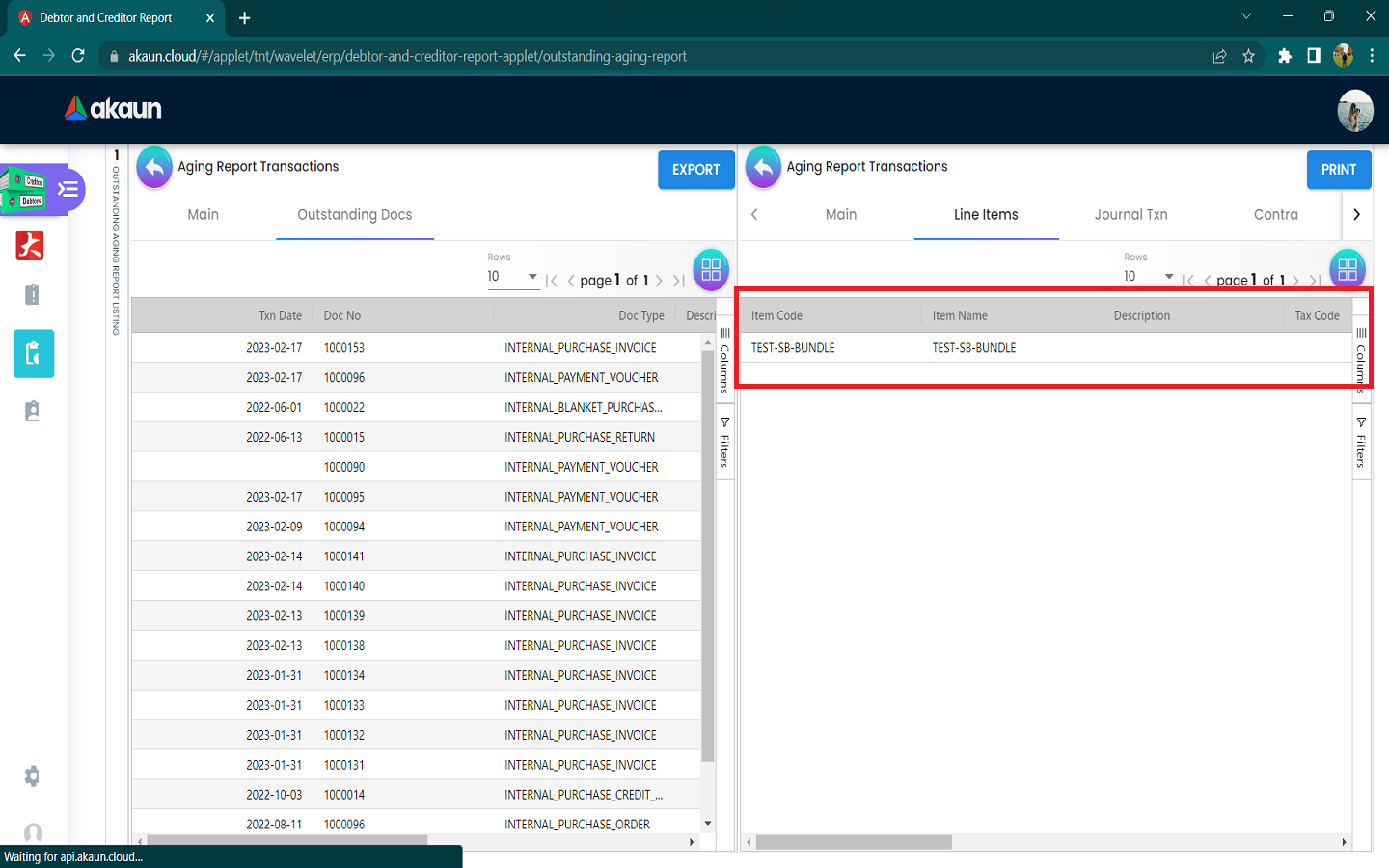Open the red PDF icon in sidebar

click(x=30, y=246)
